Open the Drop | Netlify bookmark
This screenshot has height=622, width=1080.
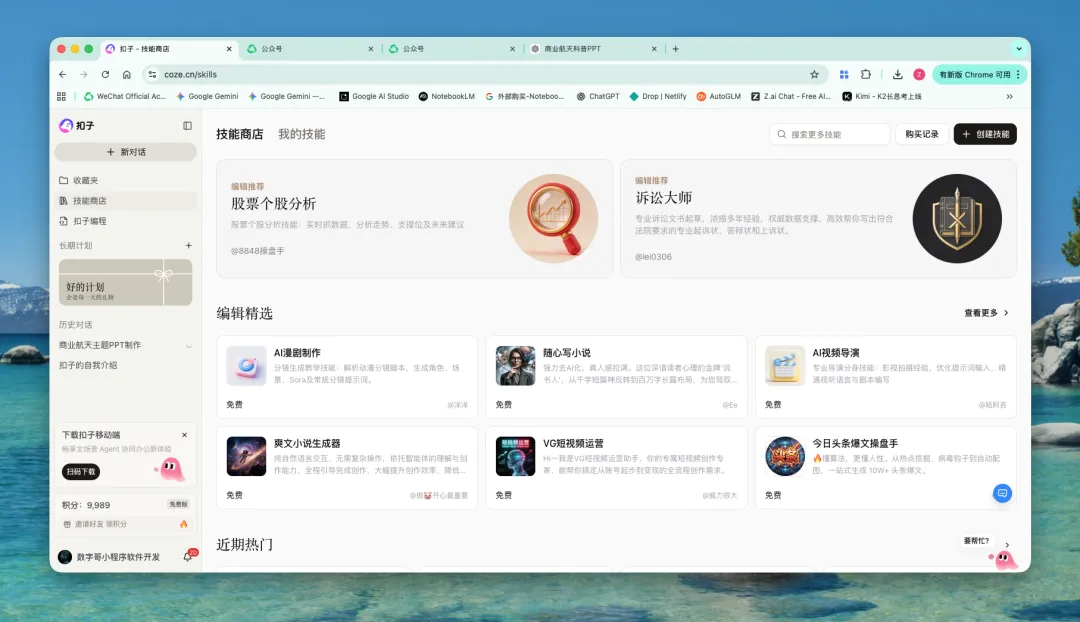point(658,96)
